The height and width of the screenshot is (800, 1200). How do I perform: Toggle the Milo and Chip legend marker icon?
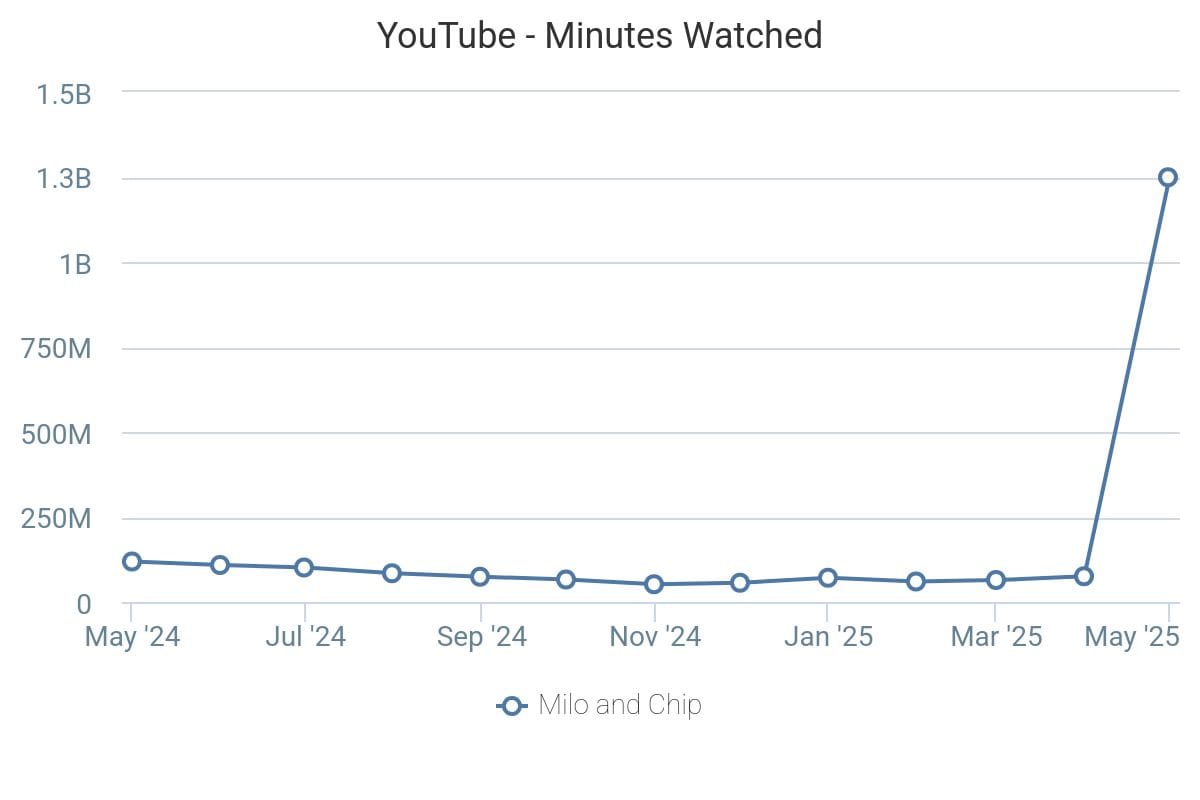click(x=511, y=706)
